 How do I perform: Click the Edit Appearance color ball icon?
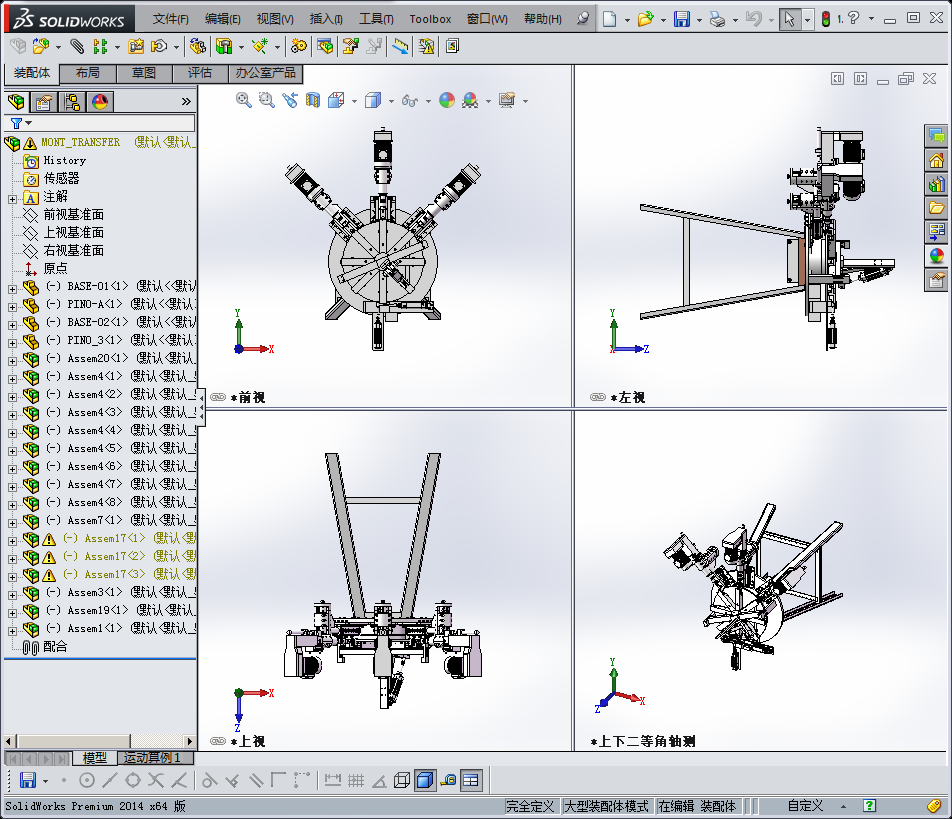point(446,100)
